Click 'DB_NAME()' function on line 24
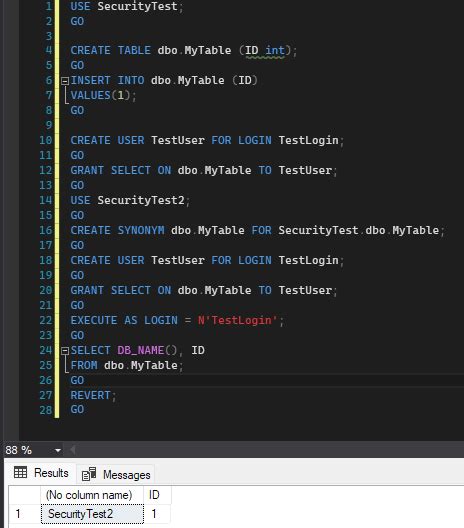 point(147,351)
